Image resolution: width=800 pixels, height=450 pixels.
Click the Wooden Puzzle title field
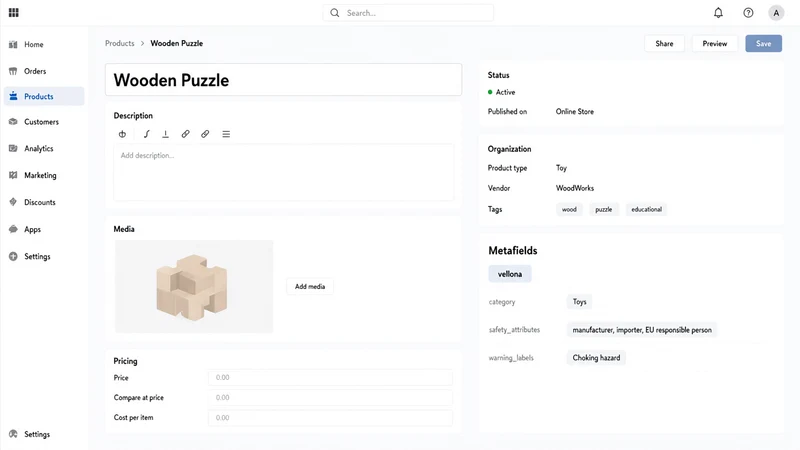pos(283,80)
